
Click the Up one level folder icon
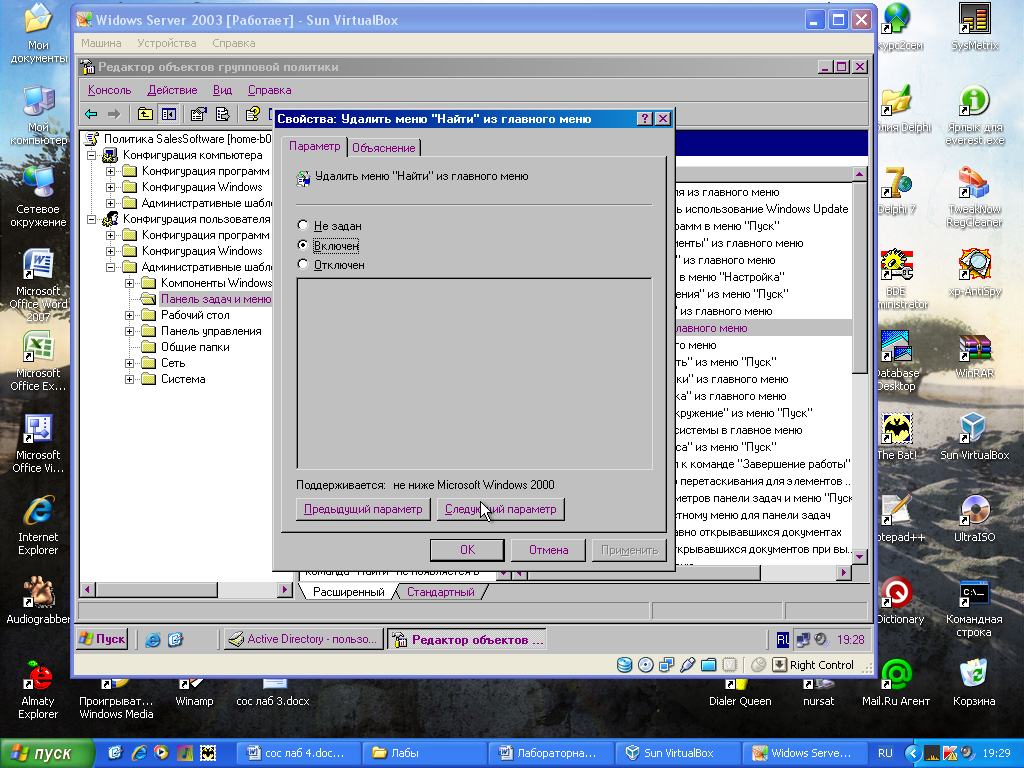coord(145,114)
